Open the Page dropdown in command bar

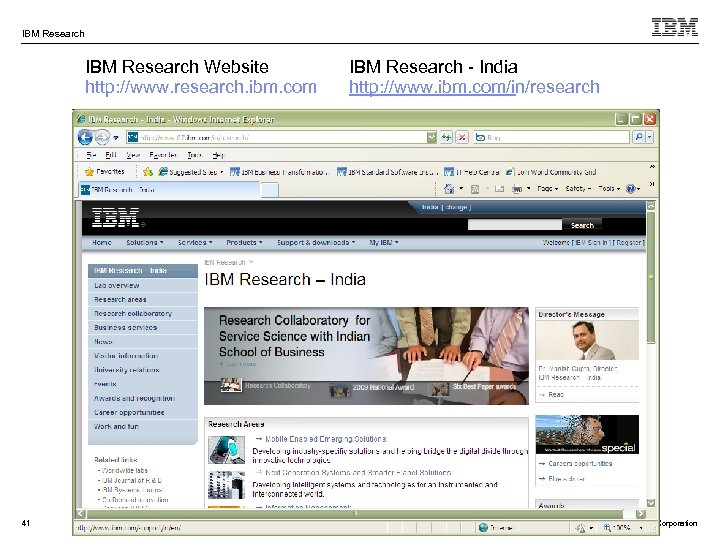tap(547, 189)
